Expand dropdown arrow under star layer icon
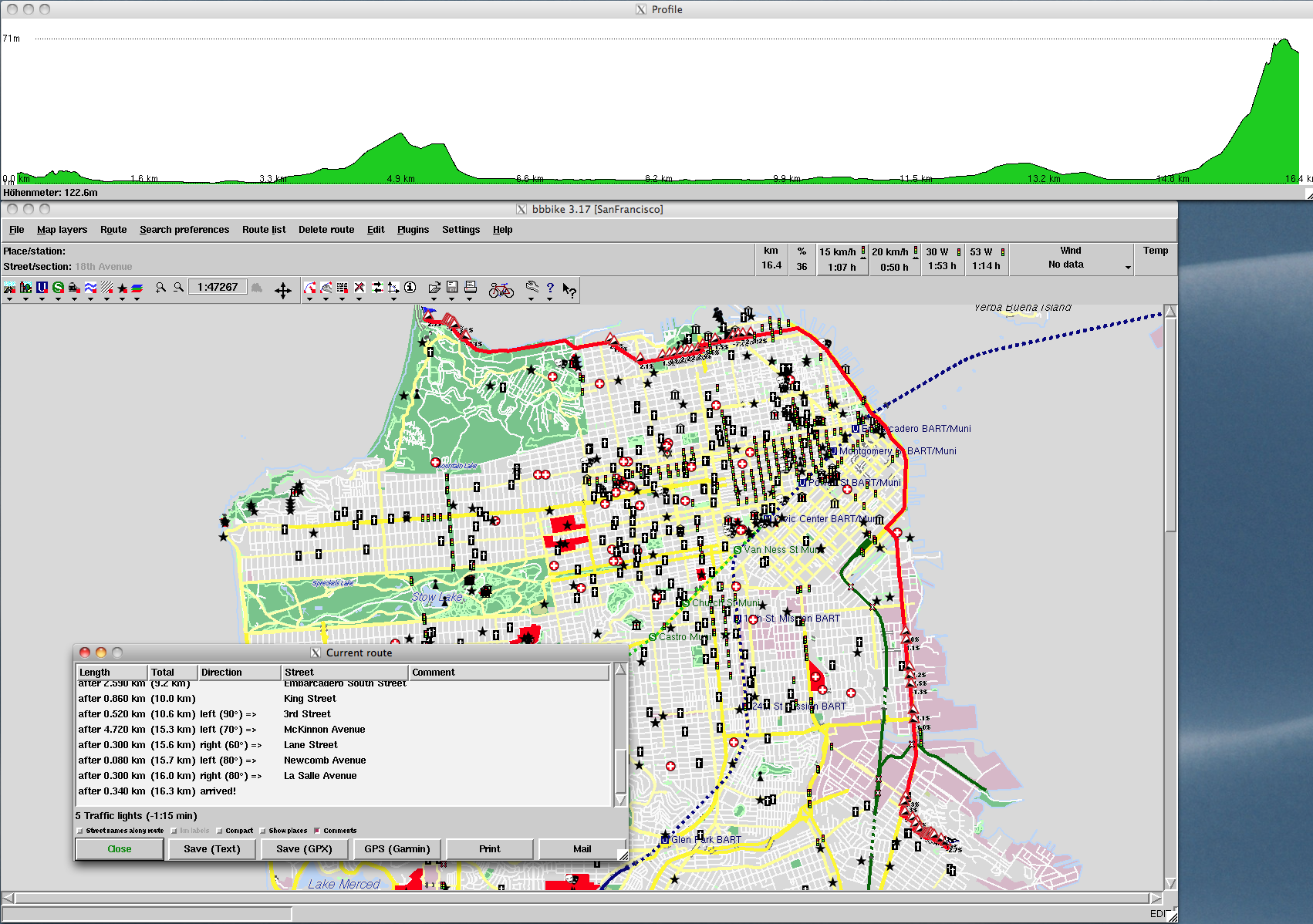The width and height of the screenshot is (1313, 924). 122,299
